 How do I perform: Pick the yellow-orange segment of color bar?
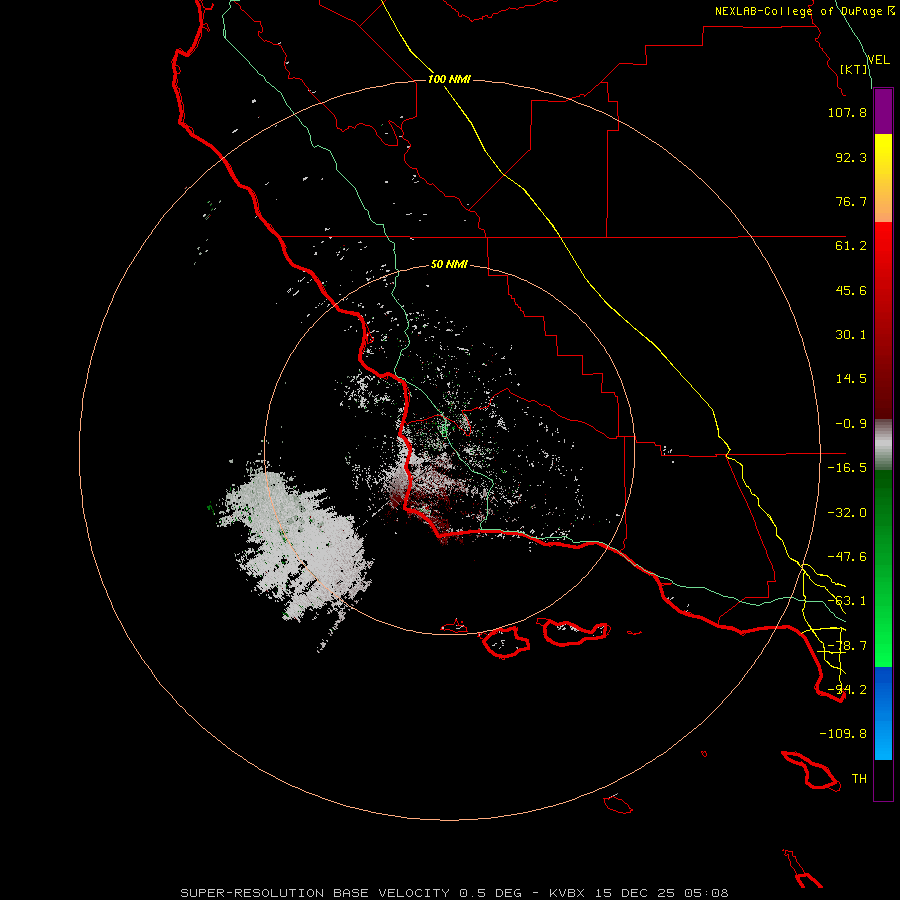(883, 178)
